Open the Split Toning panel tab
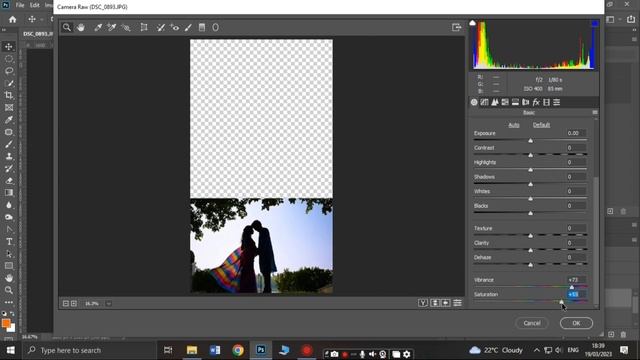Viewport: 640px width, 360px height. [515, 102]
